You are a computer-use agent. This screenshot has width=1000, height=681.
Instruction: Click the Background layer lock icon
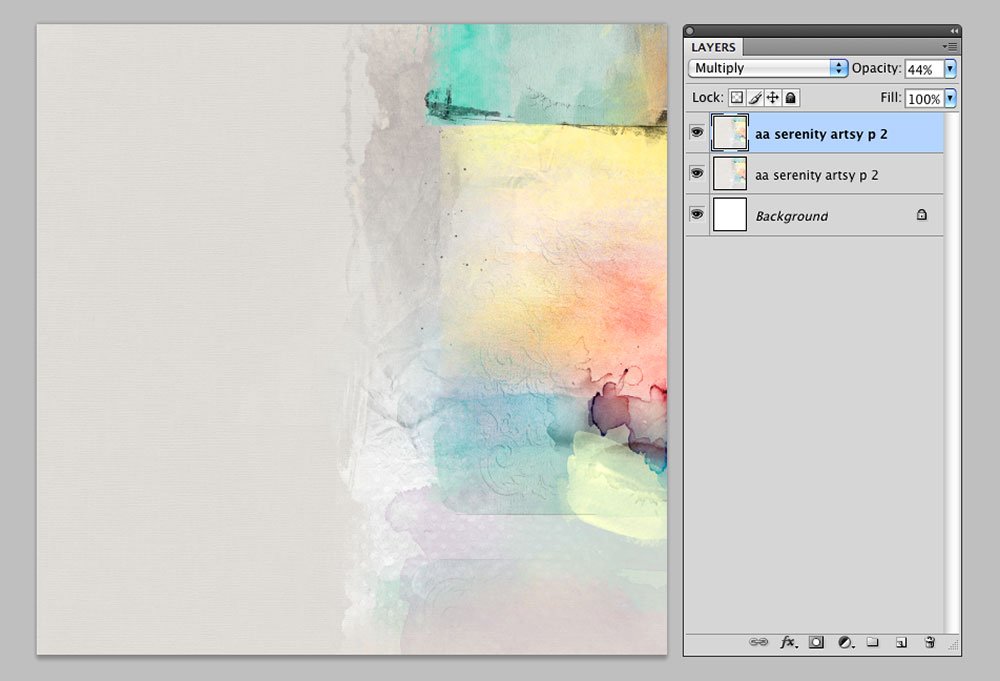pyautogui.click(x=922, y=214)
